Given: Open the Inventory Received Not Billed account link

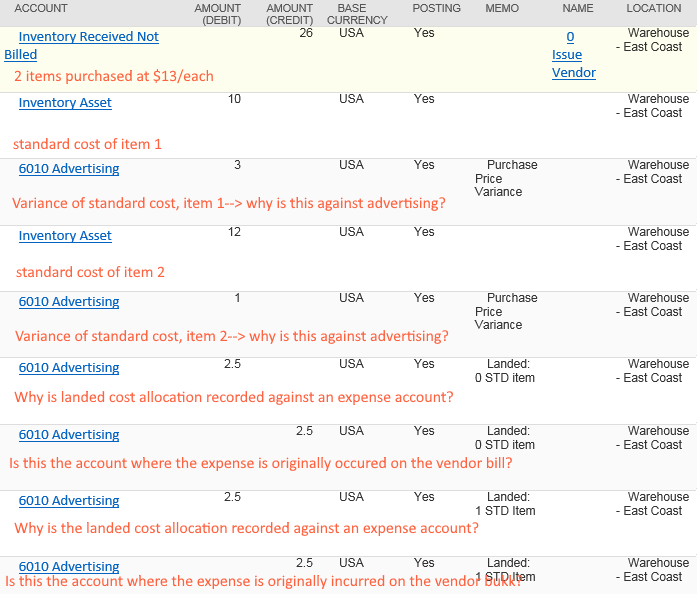Looking at the screenshot, I should tap(81, 45).
